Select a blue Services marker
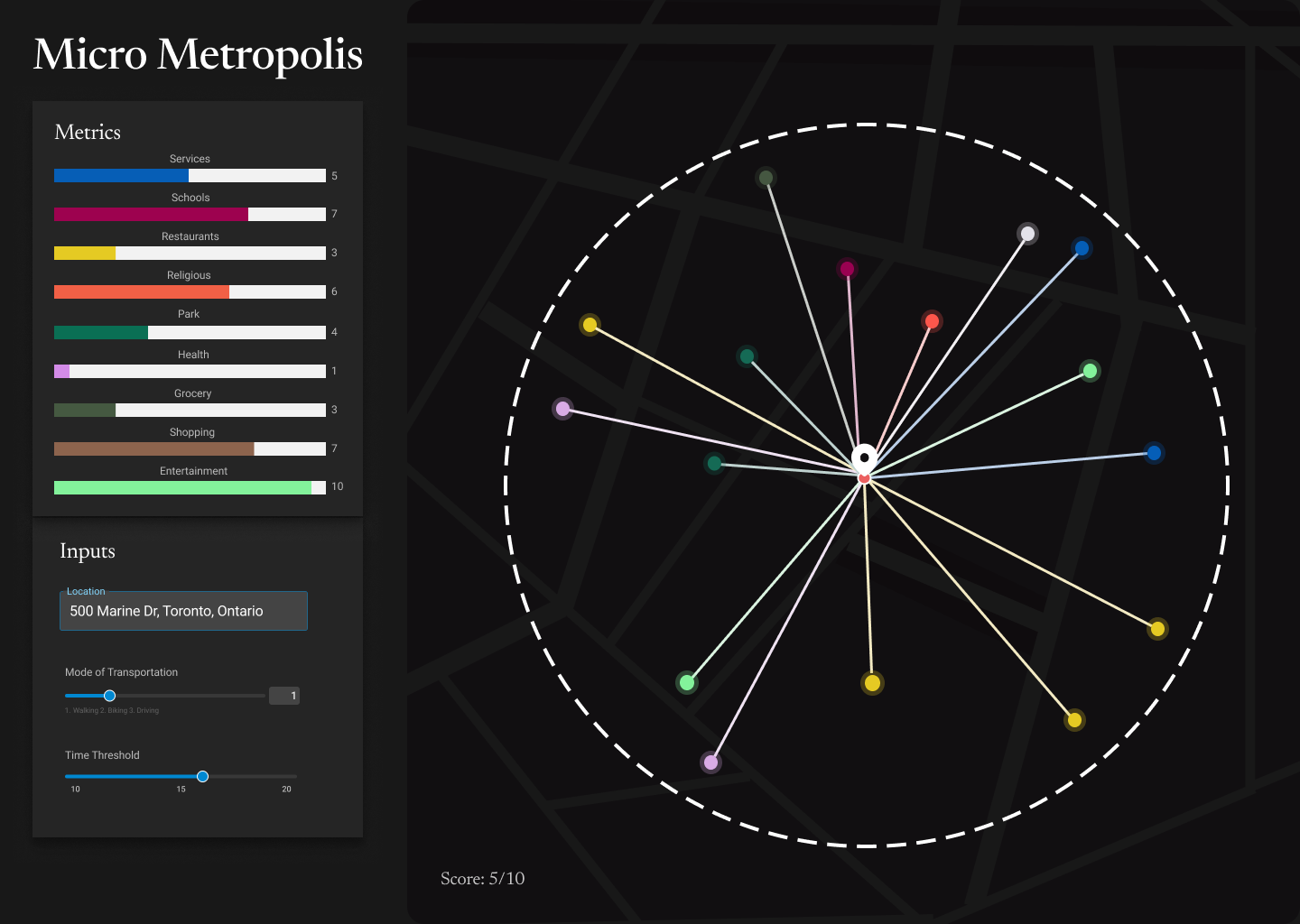The height and width of the screenshot is (924, 1300). pos(1081,247)
